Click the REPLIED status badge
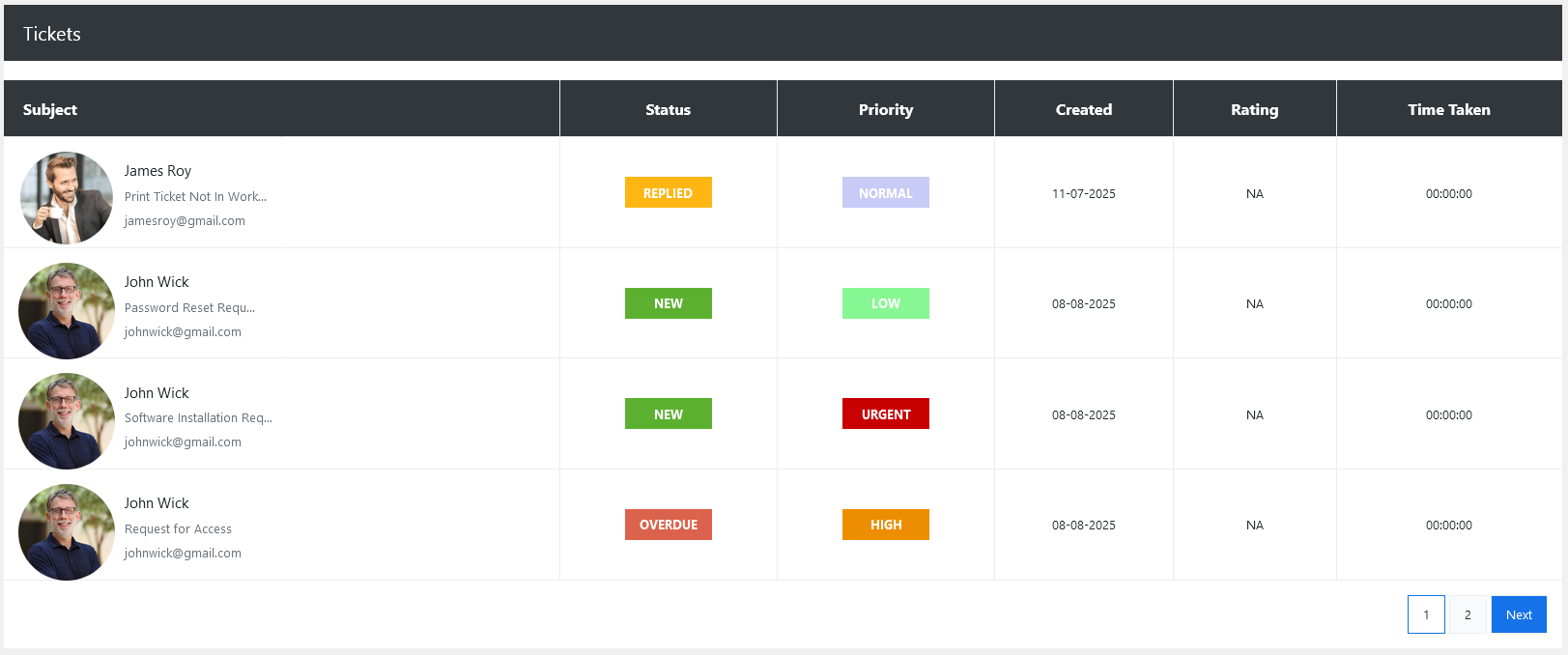This screenshot has width=1568, height=655. pyautogui.click(x=668, y=192)
